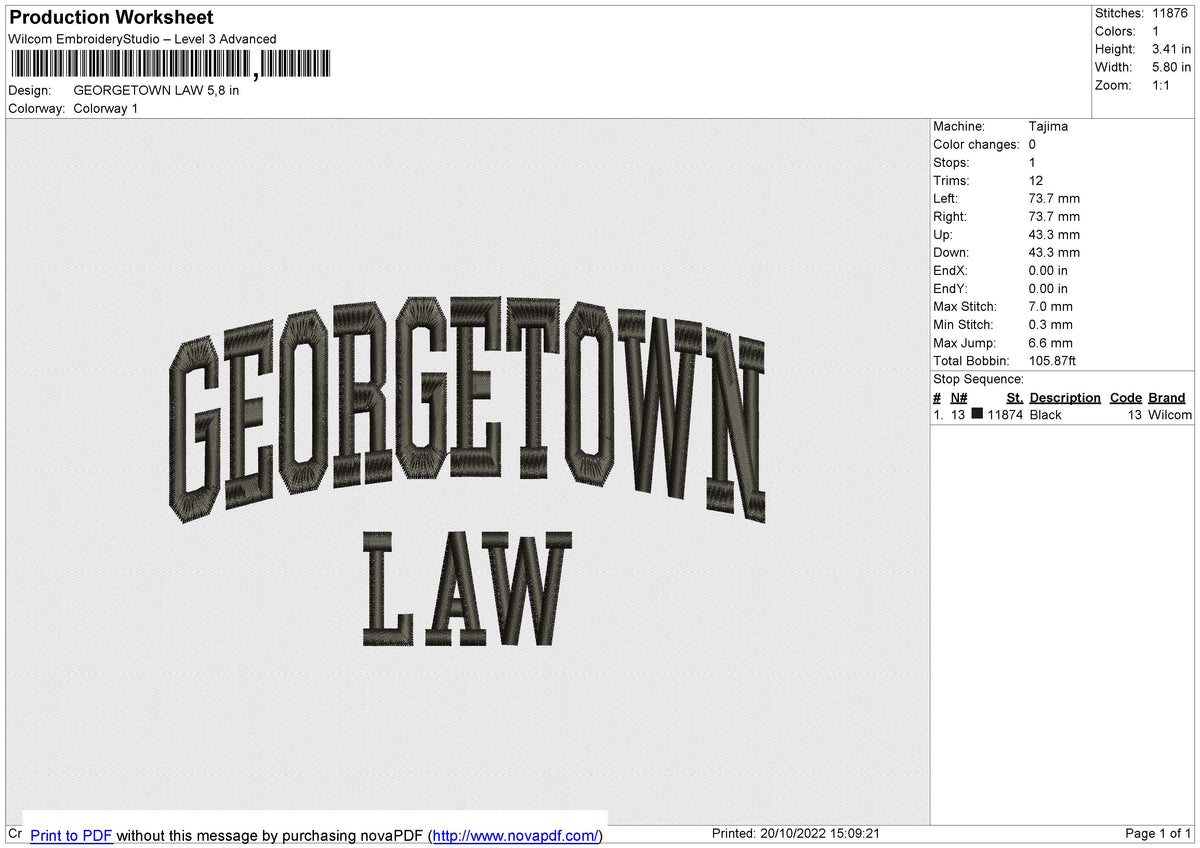Expand the Description column in Stop Sequence
Image resolution: width=1200 pixels, height=848 pixels.
coord(1065,397)
